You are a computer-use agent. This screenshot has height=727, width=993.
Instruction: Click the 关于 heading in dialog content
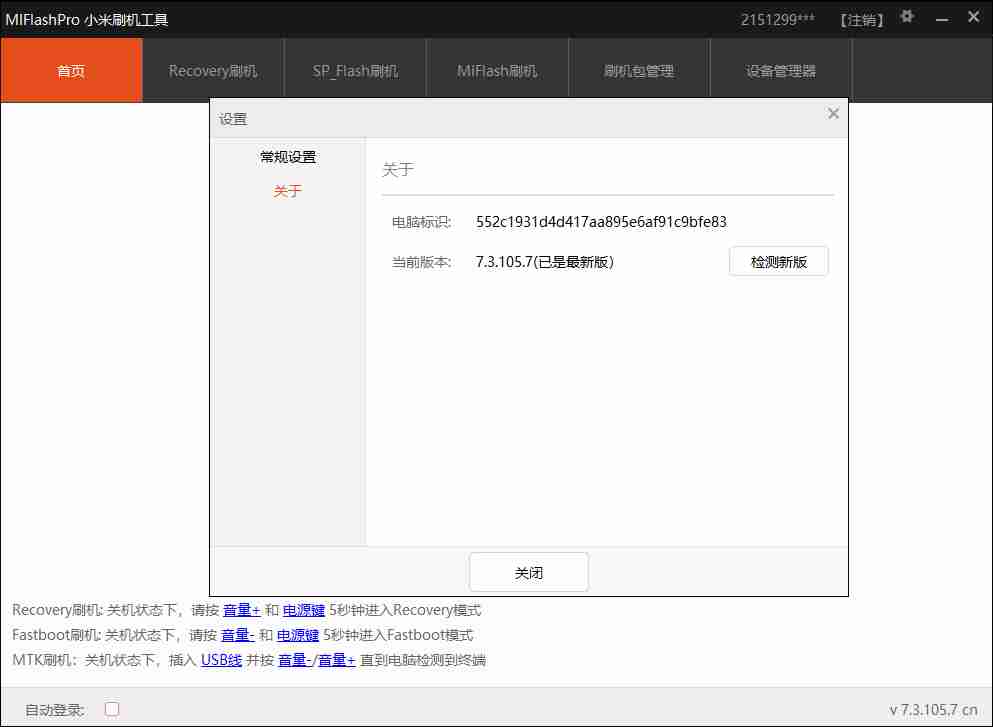coord(398,169)
